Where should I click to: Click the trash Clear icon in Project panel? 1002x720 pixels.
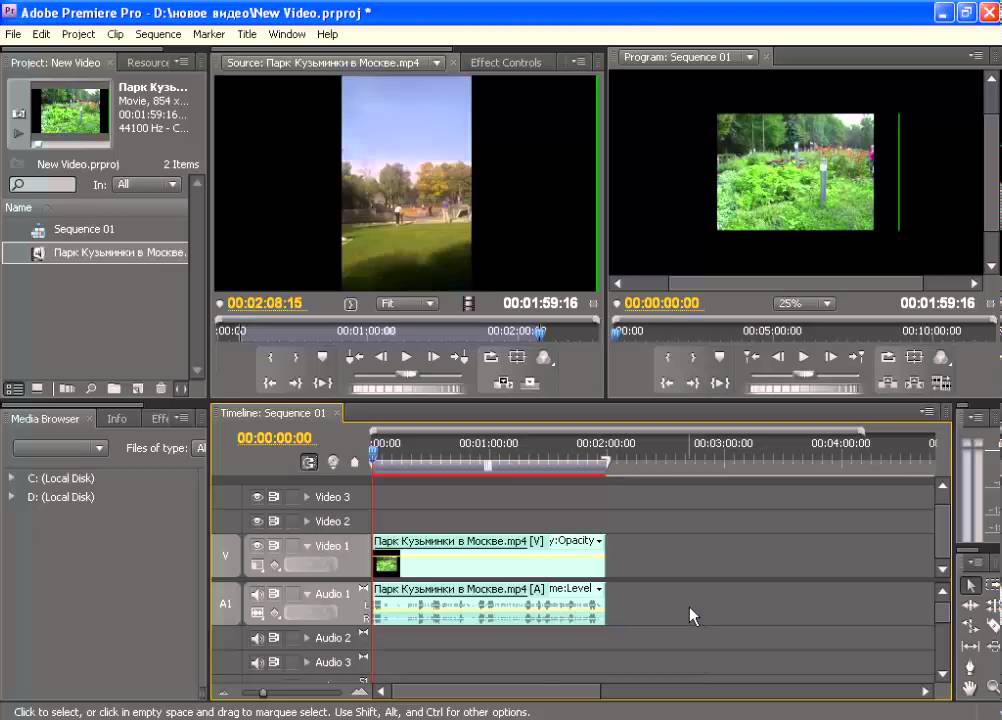point(160,388)
